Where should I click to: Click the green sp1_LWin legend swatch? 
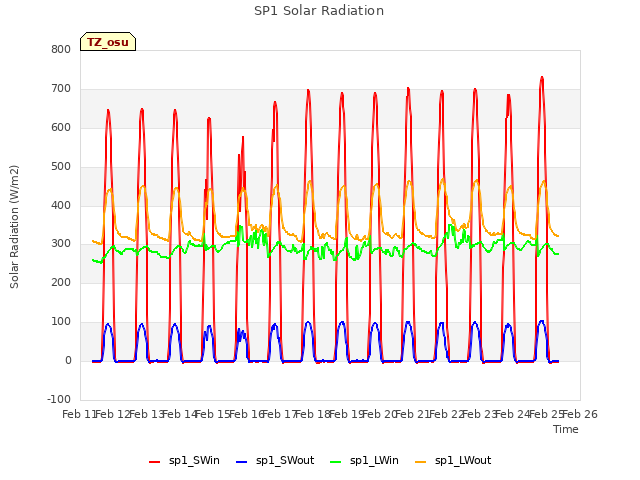(x=336, y=462)
